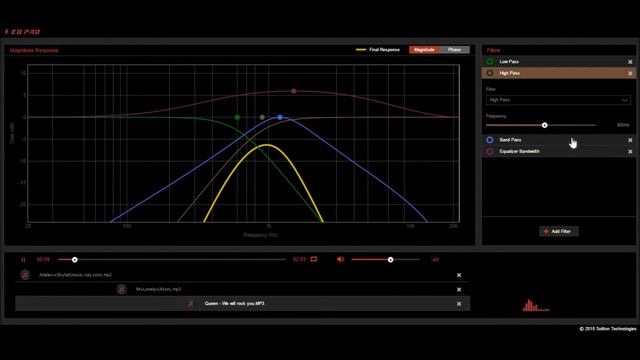
Task: Remove the Mr Lonely Akon track
Action: pos(459,289)
